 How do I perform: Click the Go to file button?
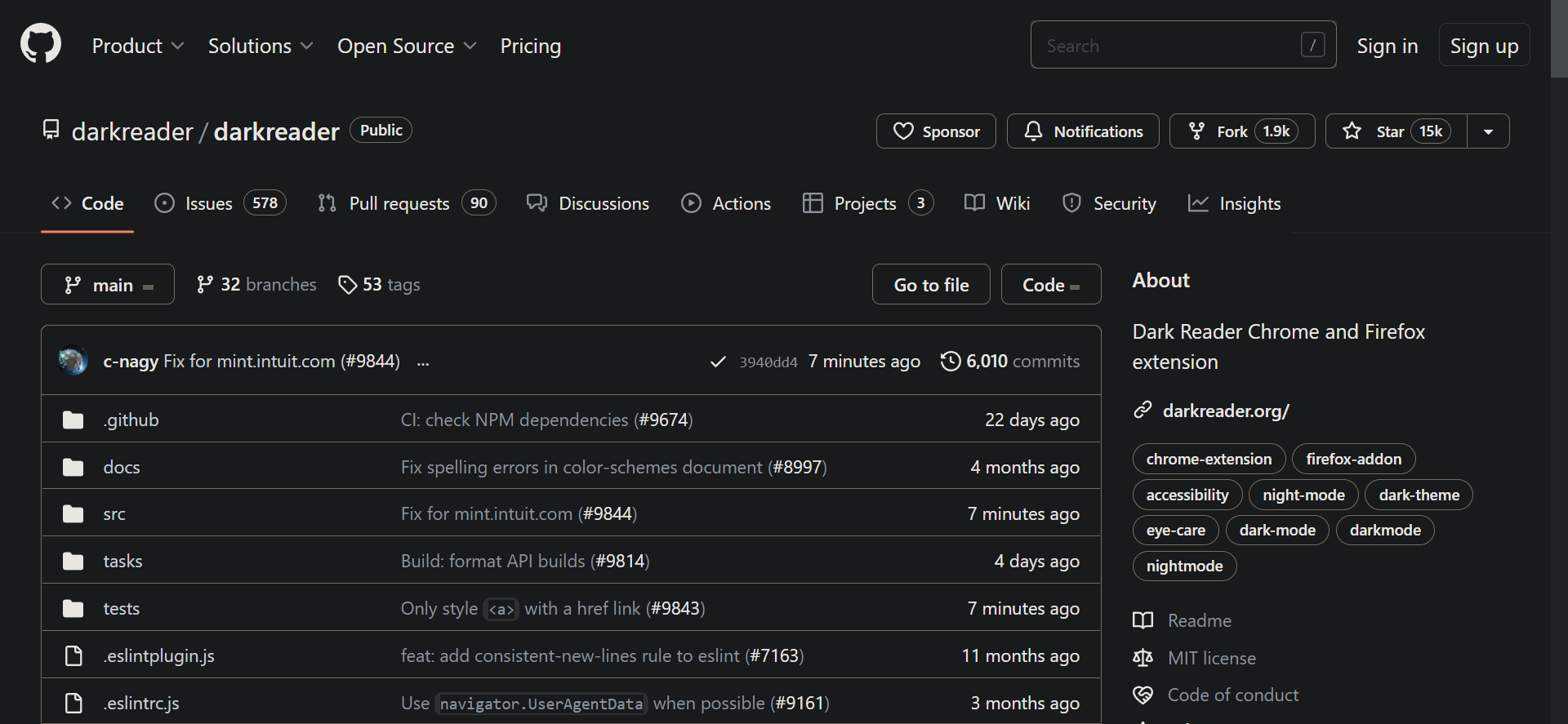click(x=931, y=284)
